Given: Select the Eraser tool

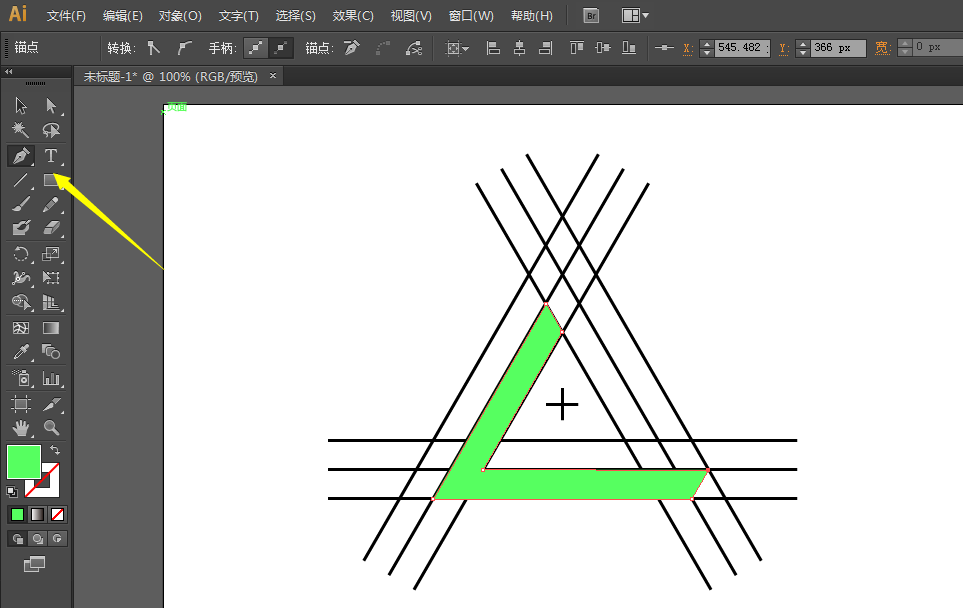Looking at the screenshot, I should point(51,228).
